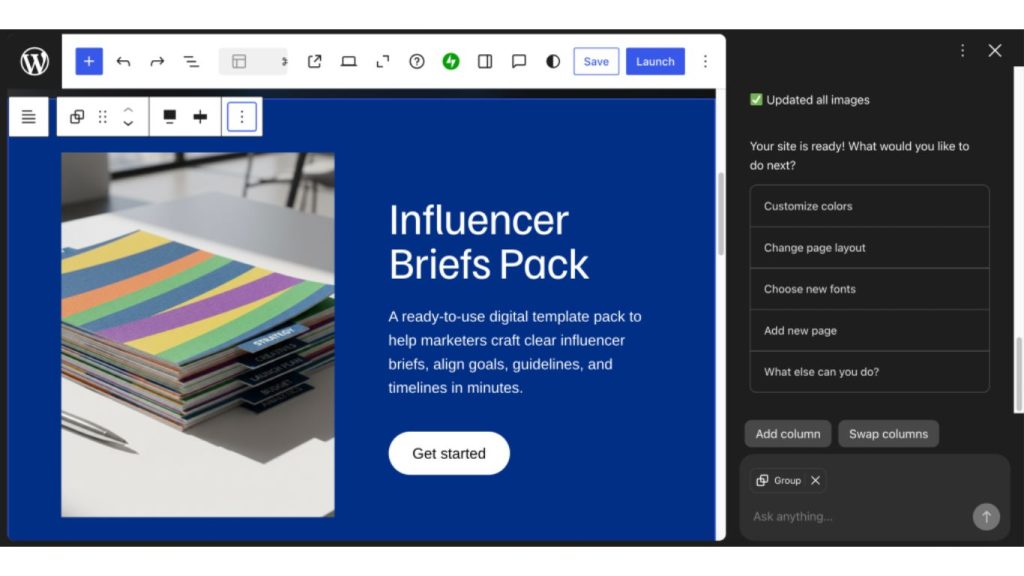
Task: Click the Jetpack lightning bolt icon
Action: (451, 62)
